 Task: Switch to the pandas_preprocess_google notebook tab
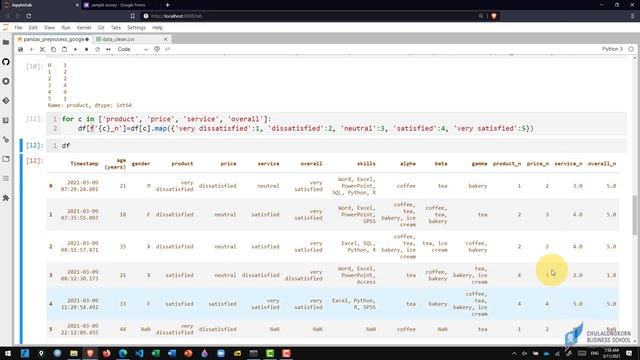click(x=53, y=39)
